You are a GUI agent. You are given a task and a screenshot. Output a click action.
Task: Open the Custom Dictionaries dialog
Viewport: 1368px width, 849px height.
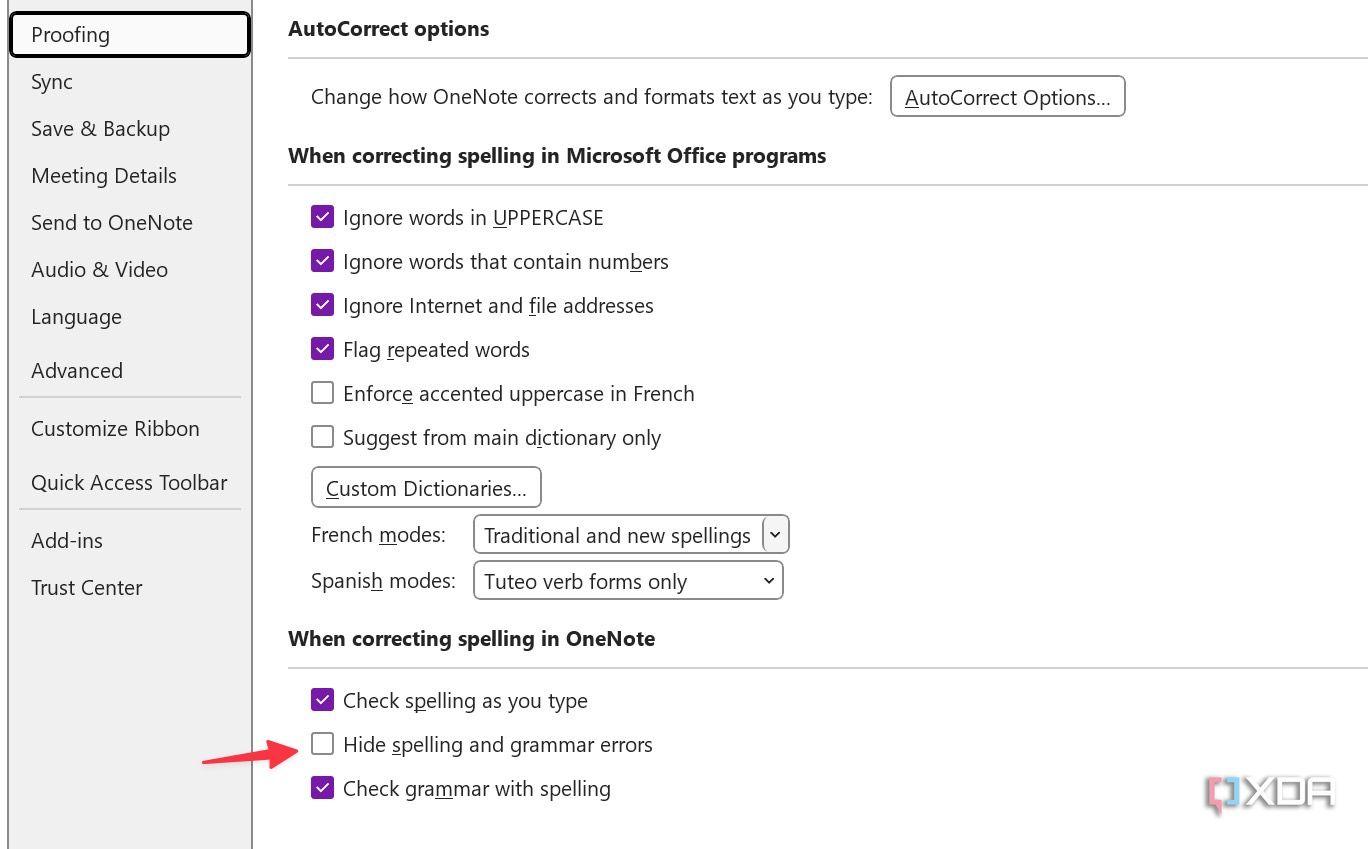tap(426, 487)
